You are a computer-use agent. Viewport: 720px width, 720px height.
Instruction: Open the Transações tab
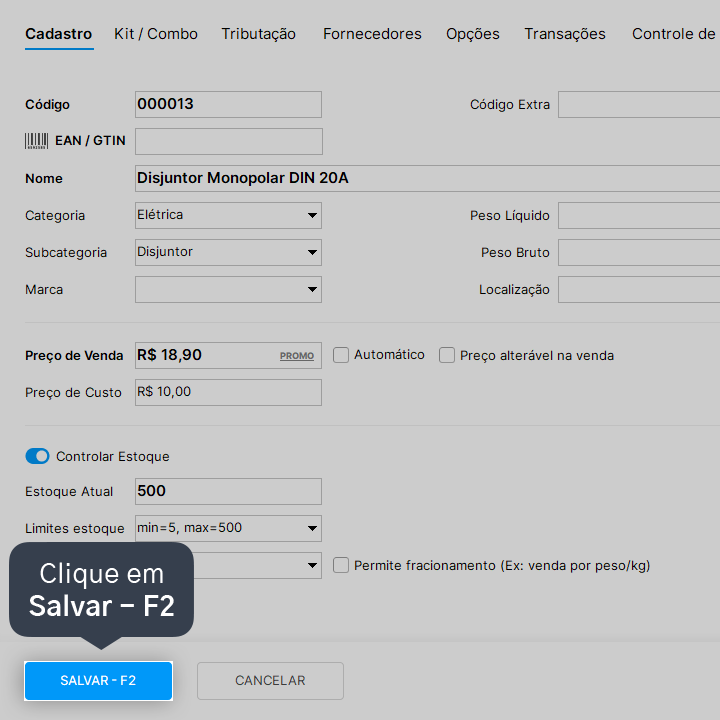[565, 34]
